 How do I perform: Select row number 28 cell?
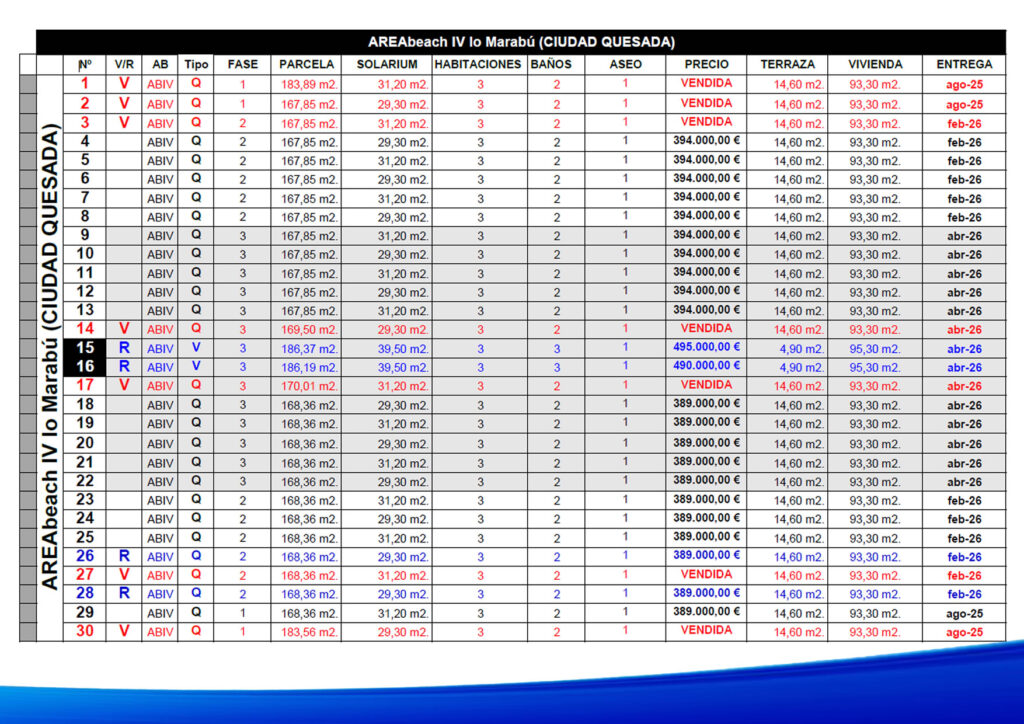tap(84, 593)
